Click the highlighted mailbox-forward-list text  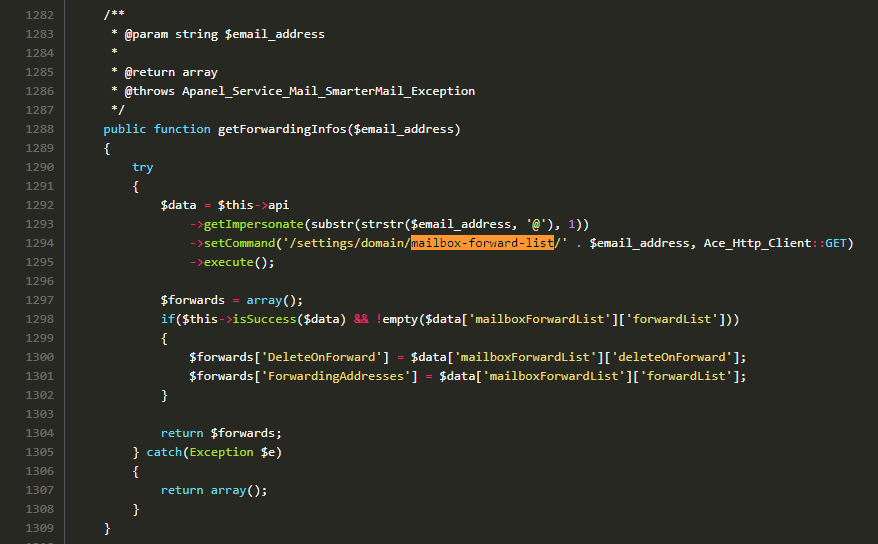click(482, 243)
